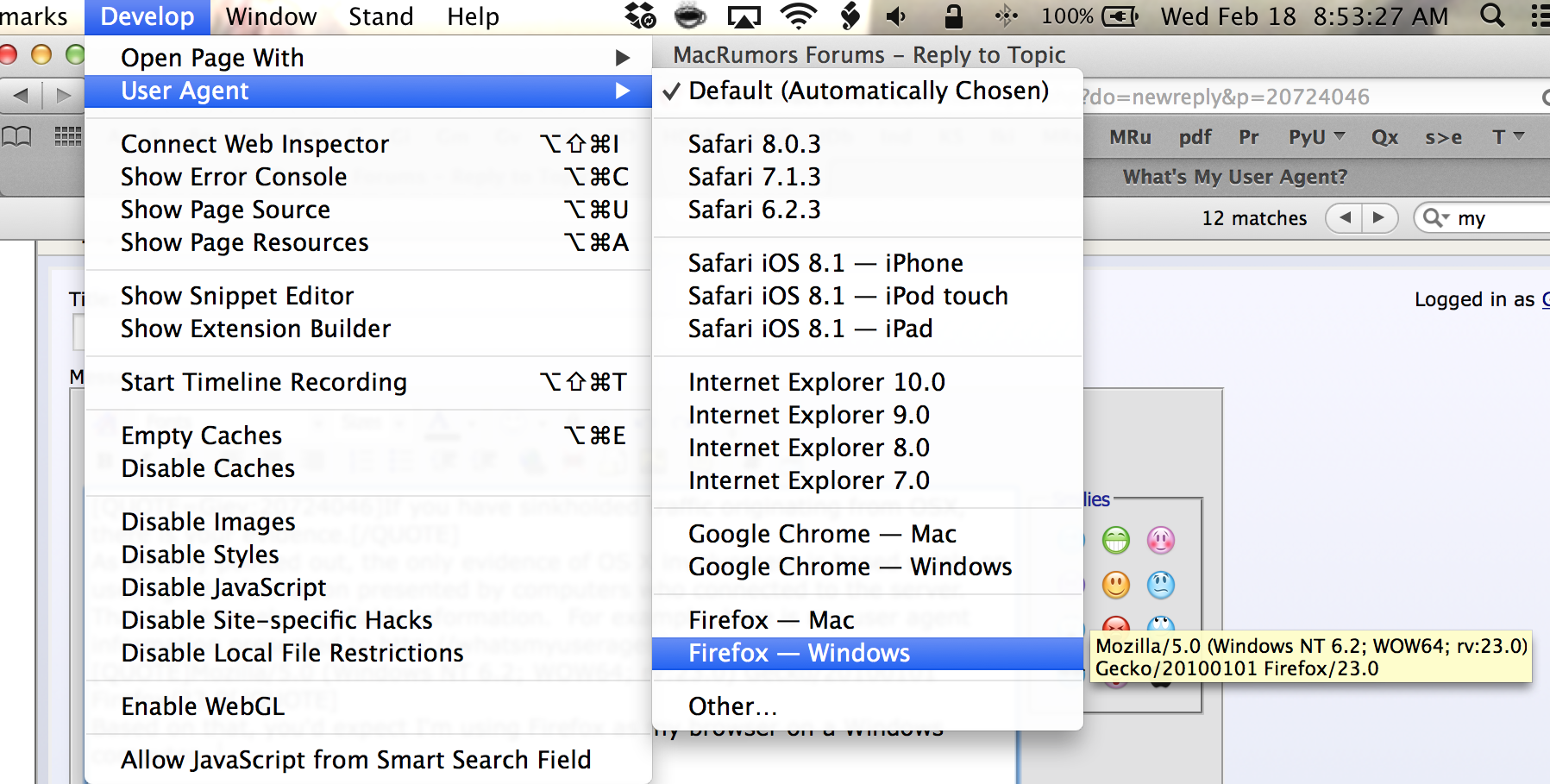Viewport: 1550px width, 784px height.
Task: Insert the pink embarrassed smiley
Action: click(x=1161, y=541)
